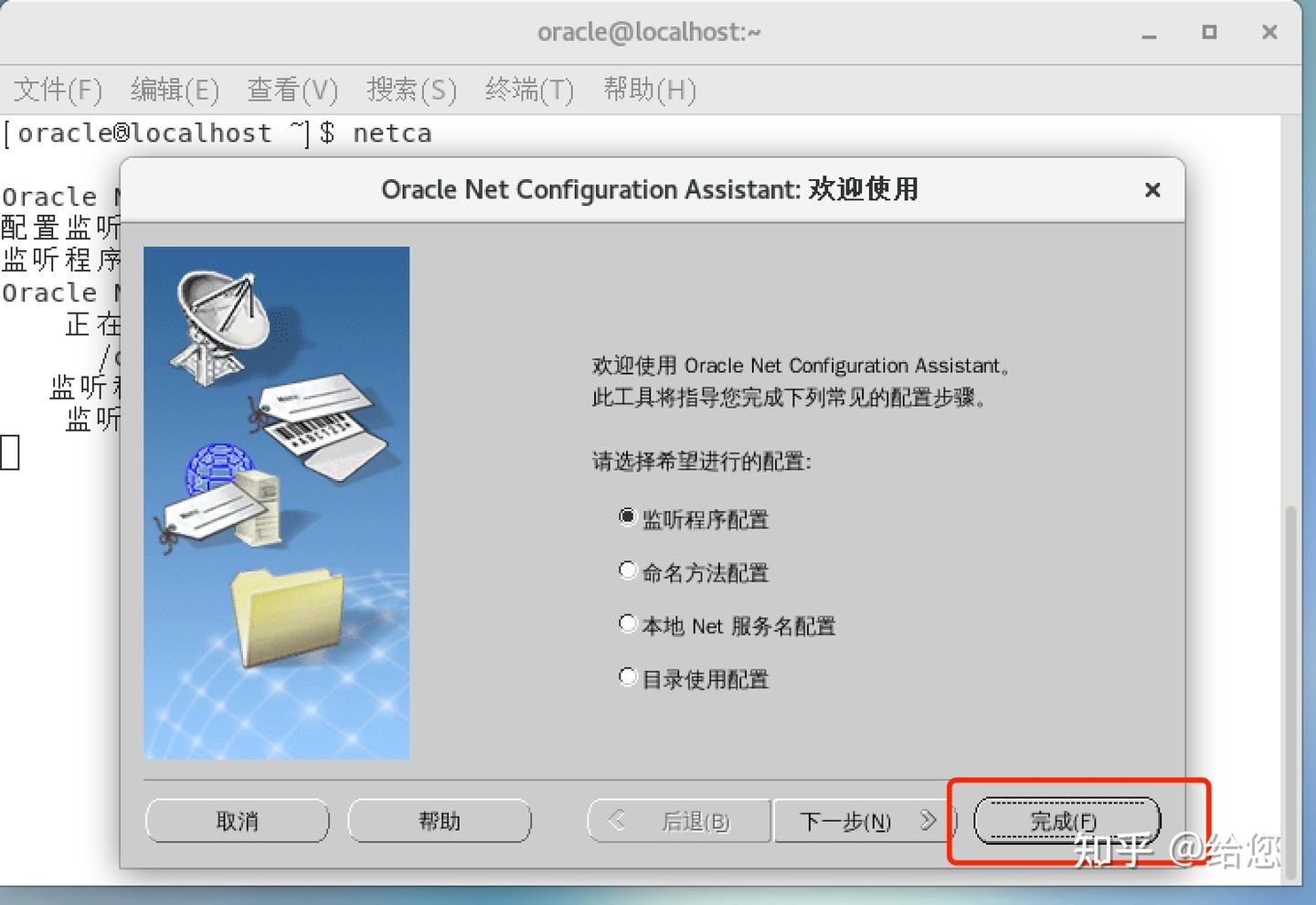This screenshot has height=905, width=1316.
Task: Click the back chevron on 后退 button
Action: tap(617, 820)
